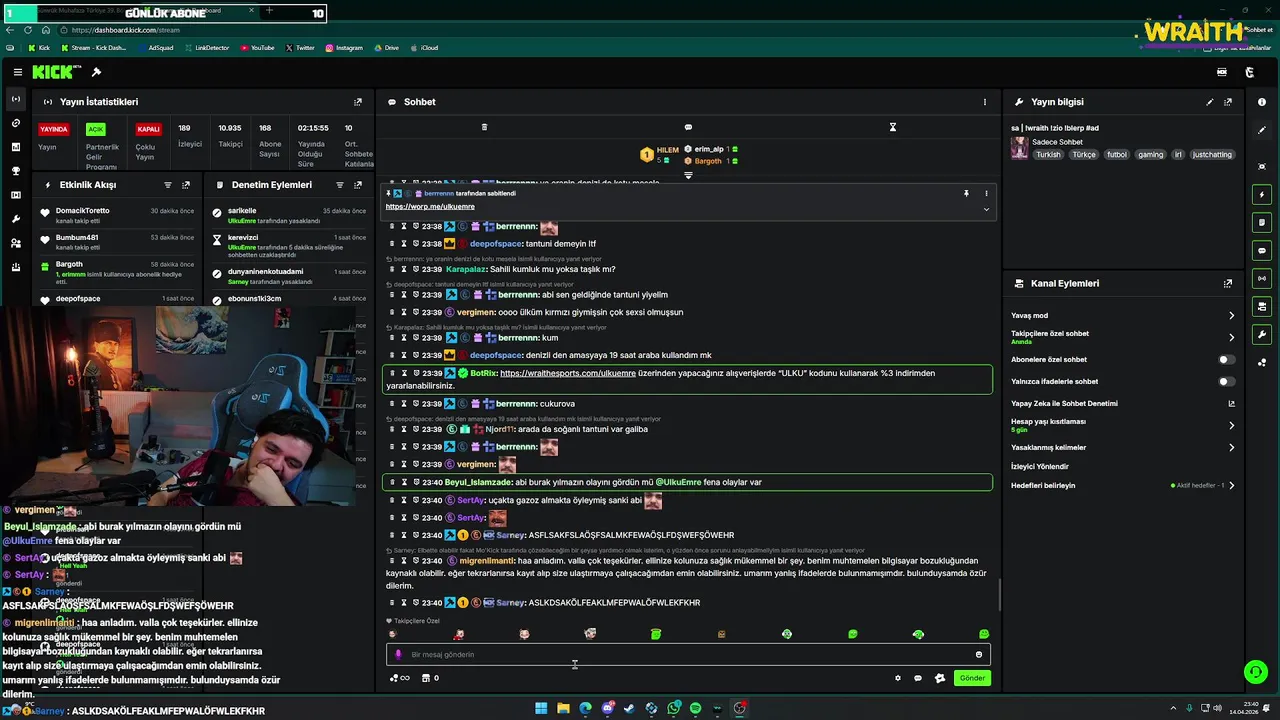Open the YouTube bookmark
The width and height of the screenshot is (1280, 720).
click(x=257, y=47)
